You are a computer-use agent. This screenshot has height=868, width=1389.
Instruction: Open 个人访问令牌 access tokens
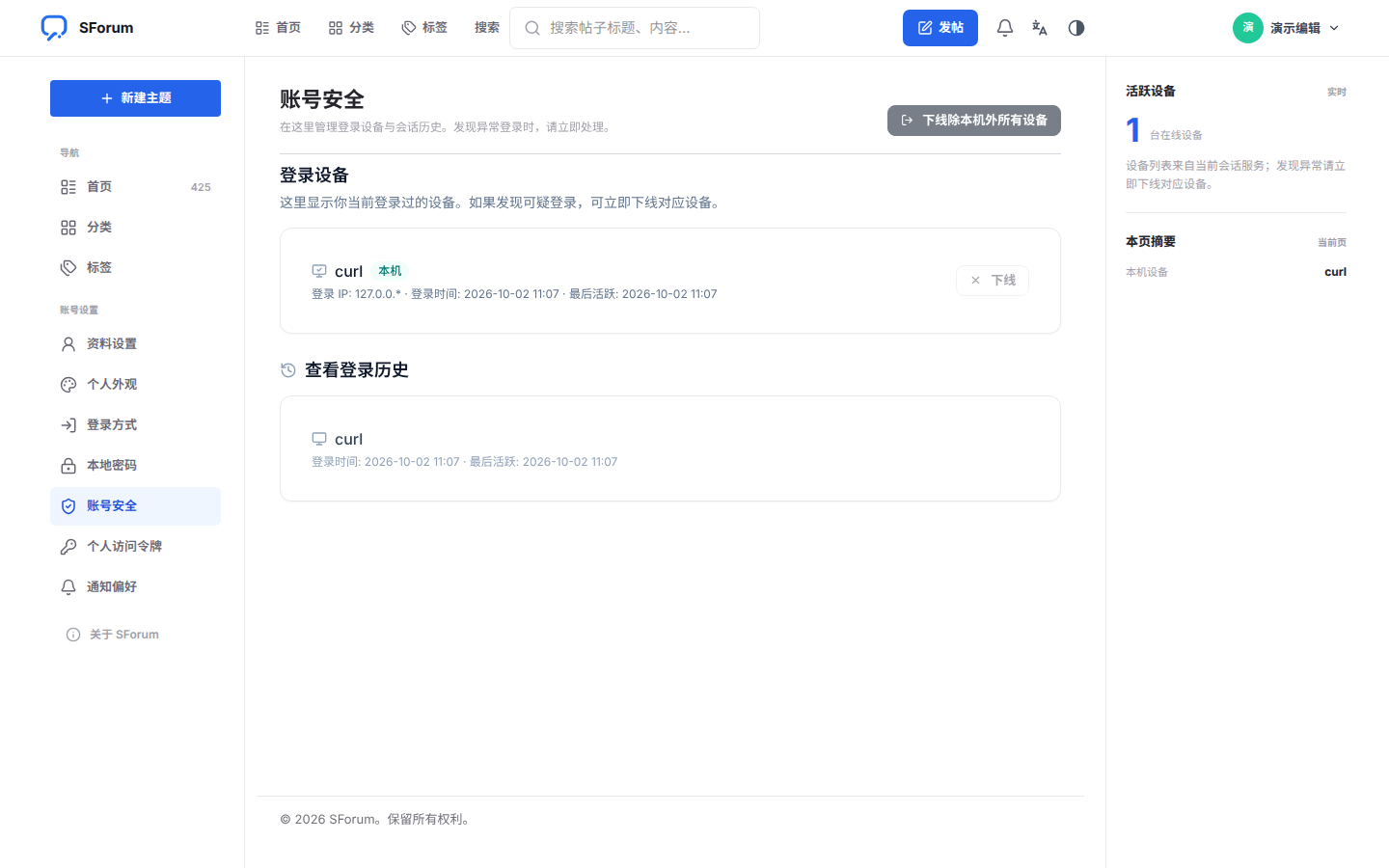[135, 547]
